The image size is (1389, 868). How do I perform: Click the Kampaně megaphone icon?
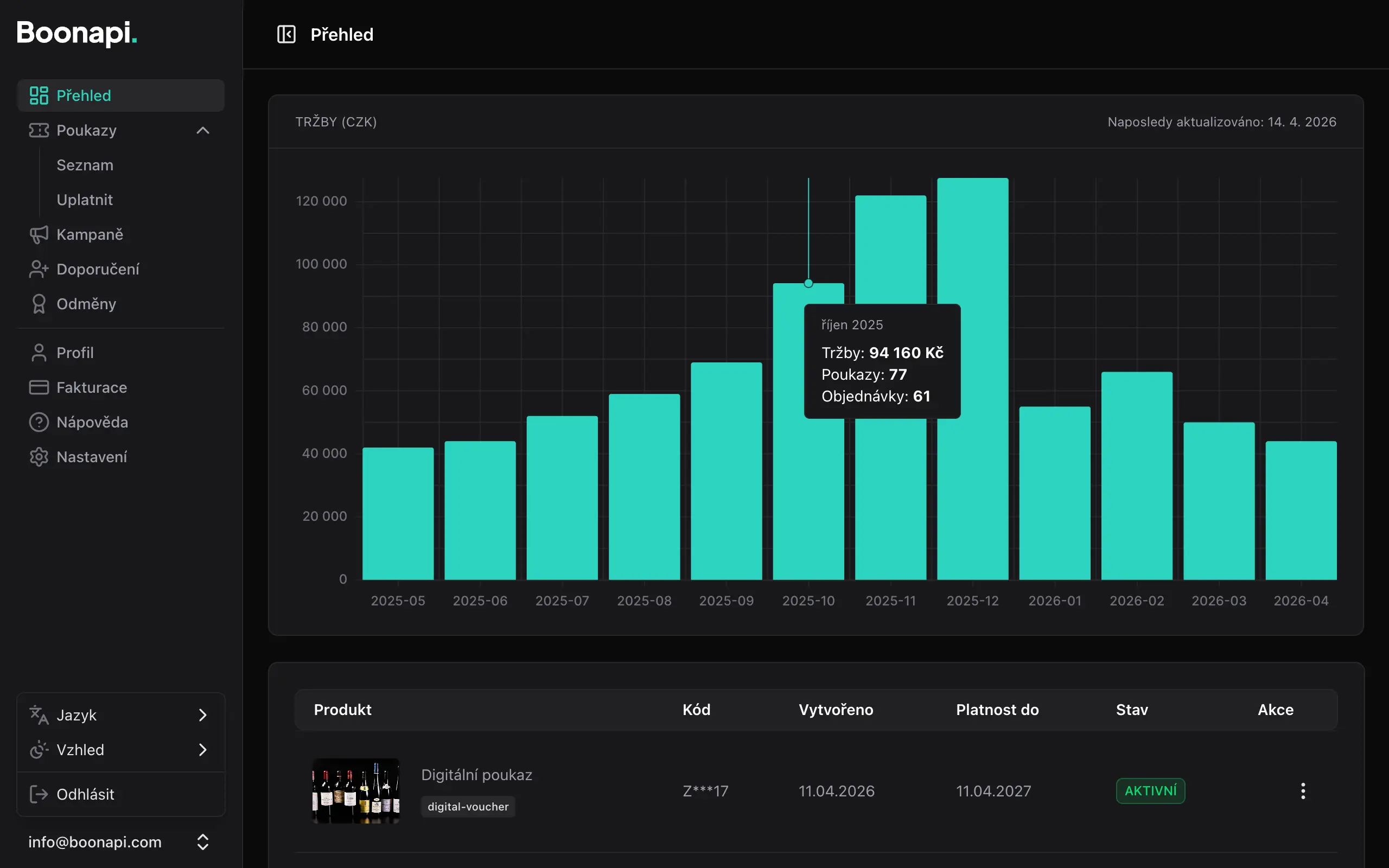coord(39,234)
